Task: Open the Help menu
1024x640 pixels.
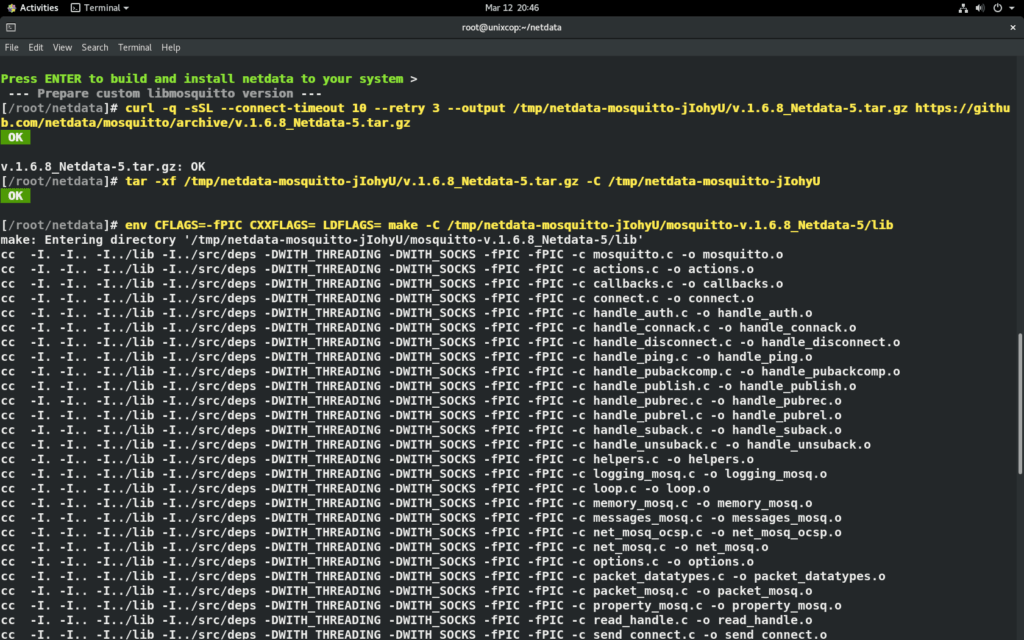Action: [170, 48]
